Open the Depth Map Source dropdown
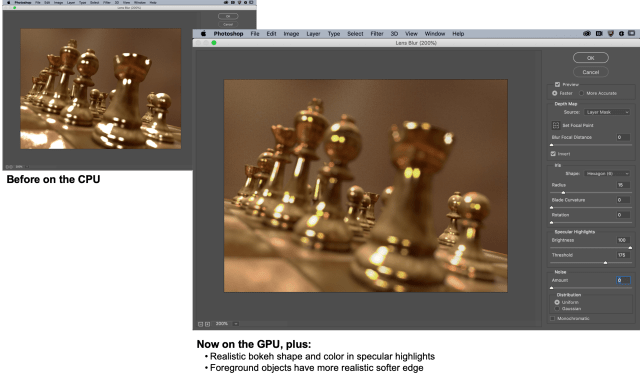 tap(607, 112)
